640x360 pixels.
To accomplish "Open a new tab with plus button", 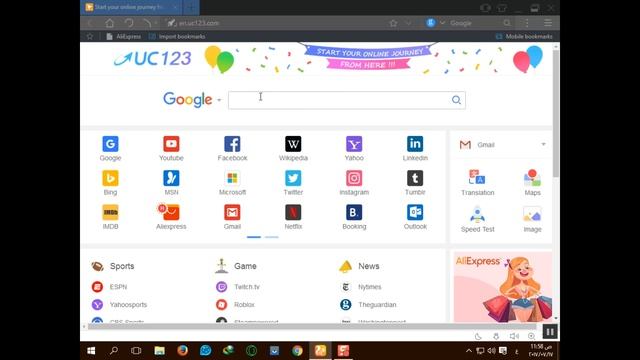I will coord(190,7).
